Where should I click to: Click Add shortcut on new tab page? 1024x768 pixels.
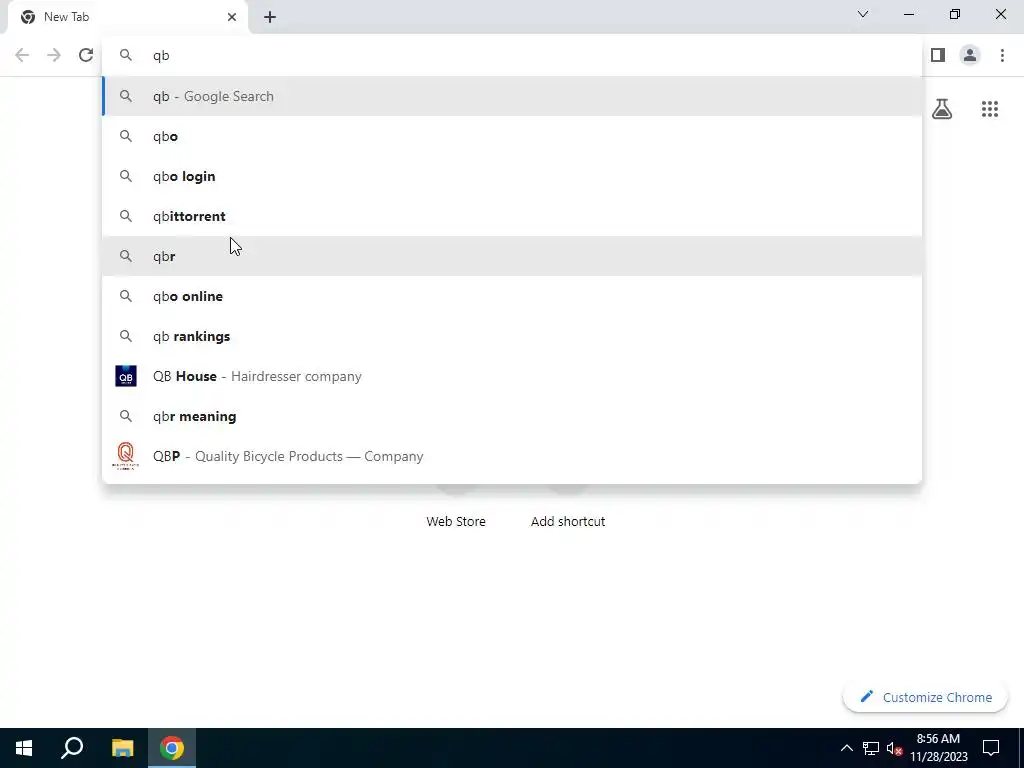click(x=568, y=521)
